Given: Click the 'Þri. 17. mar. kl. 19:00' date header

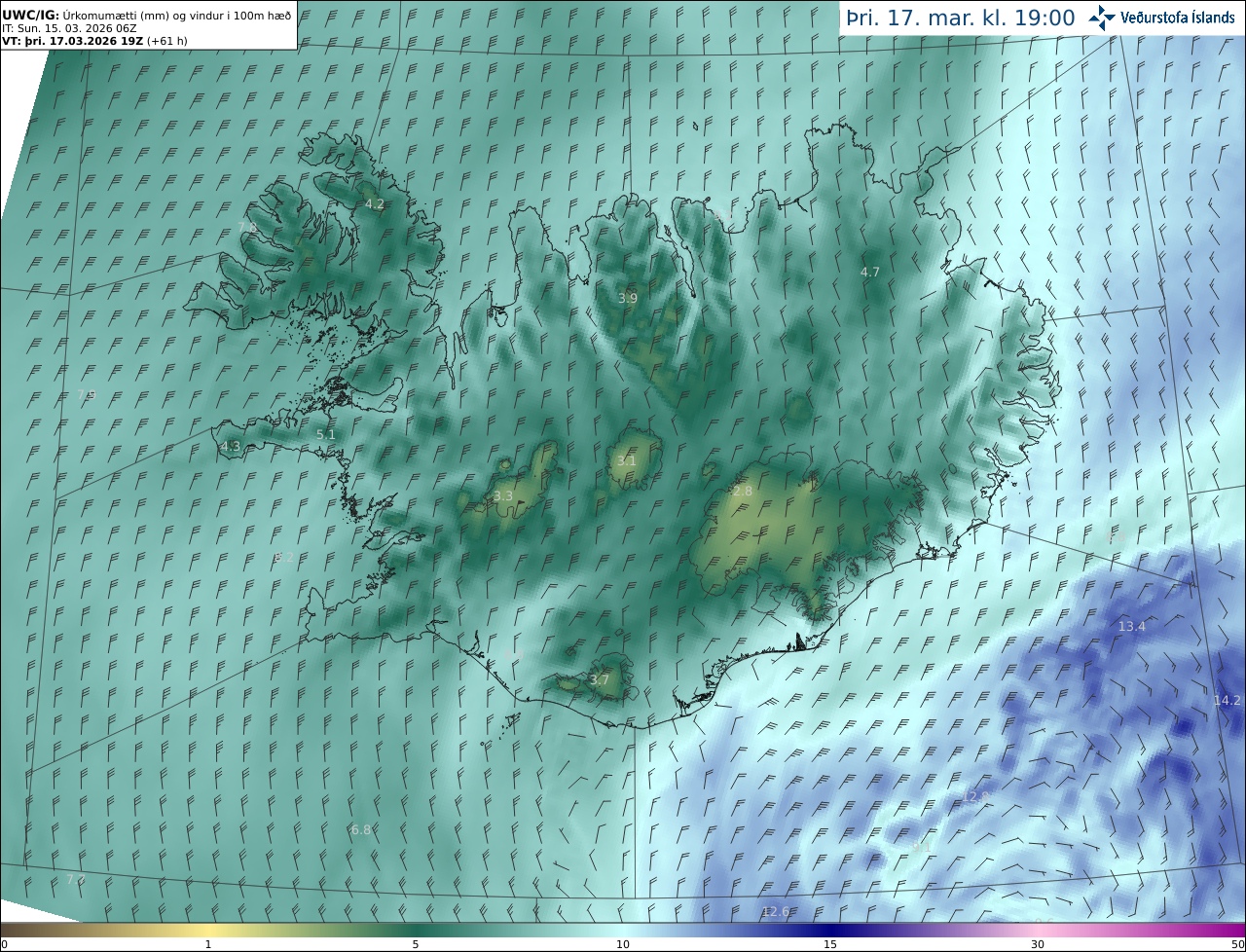Looking at the screenshot, I should point(961,18).
